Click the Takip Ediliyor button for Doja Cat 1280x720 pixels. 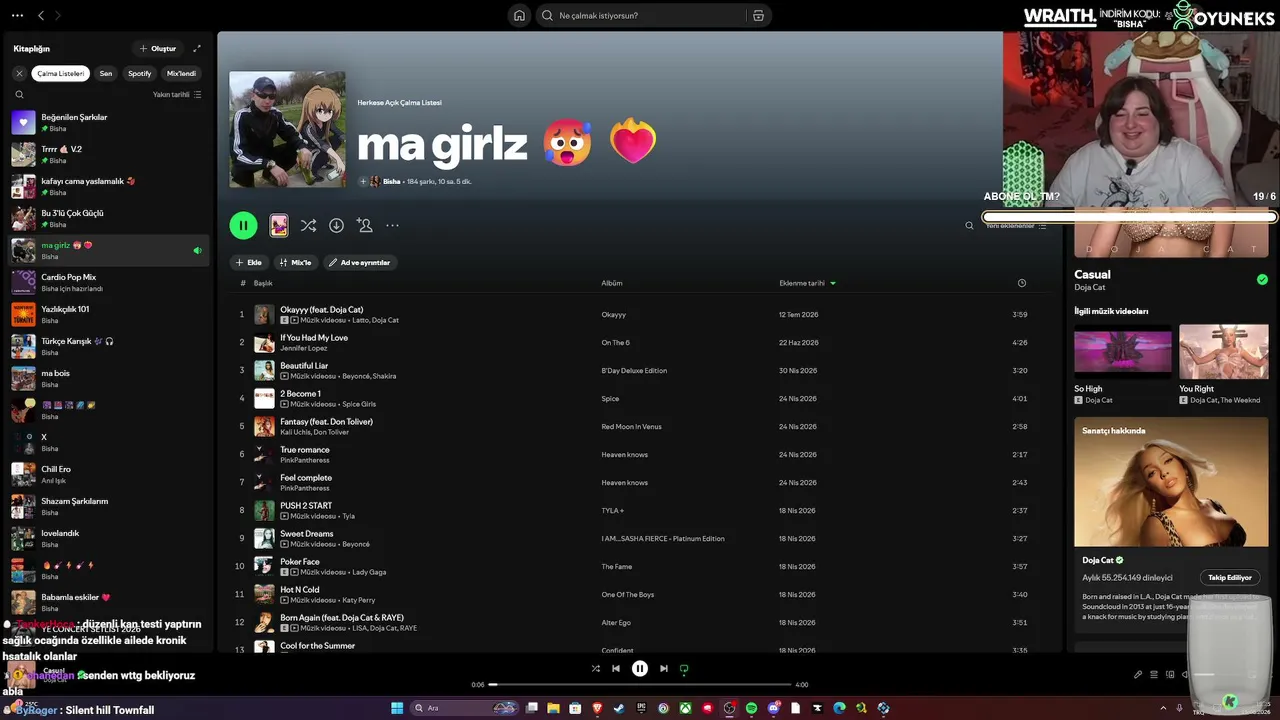(x=1230, y=577)
